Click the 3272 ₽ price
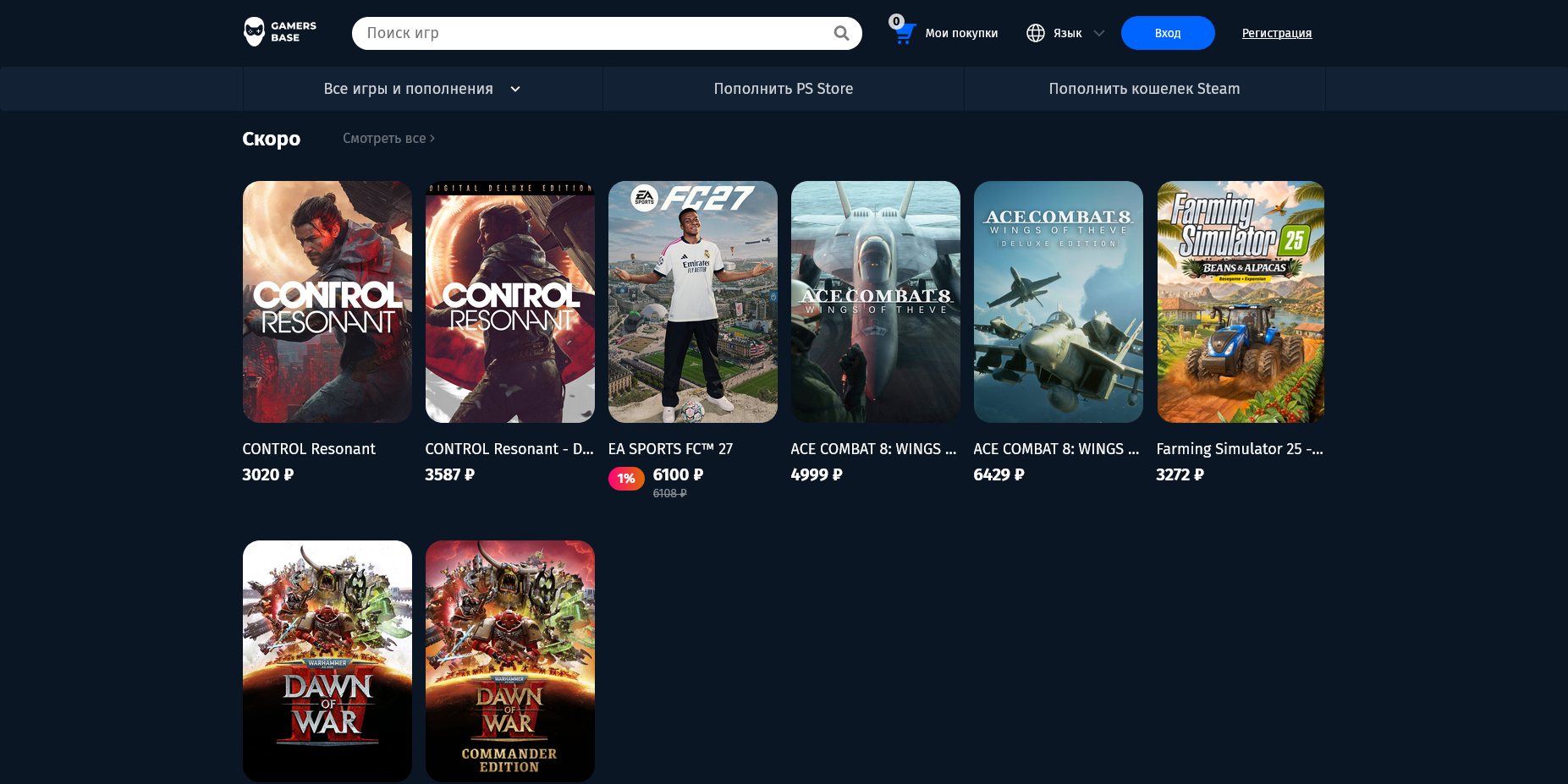The image size is (1568, 784). click(x=1180, y=474)
